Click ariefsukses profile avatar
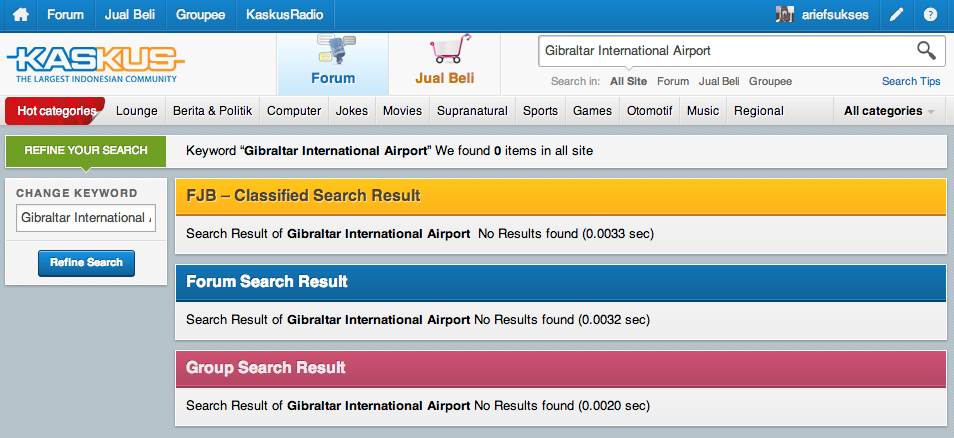This screenshot has height=438, width=954. pyautogui.click(x=784, y=15)
